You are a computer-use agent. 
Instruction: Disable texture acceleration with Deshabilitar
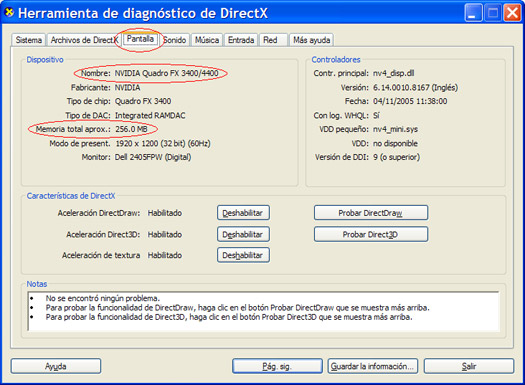click(243, 255)
